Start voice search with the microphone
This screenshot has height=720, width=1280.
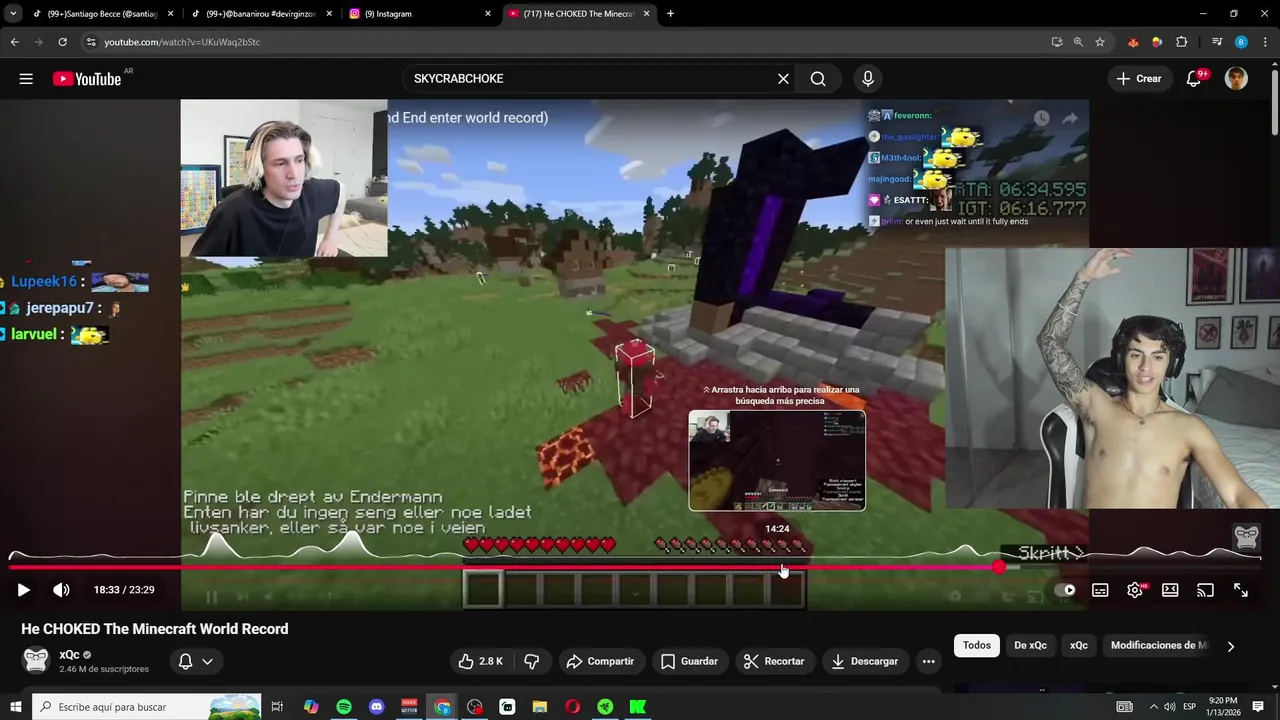tap(868, 79)
